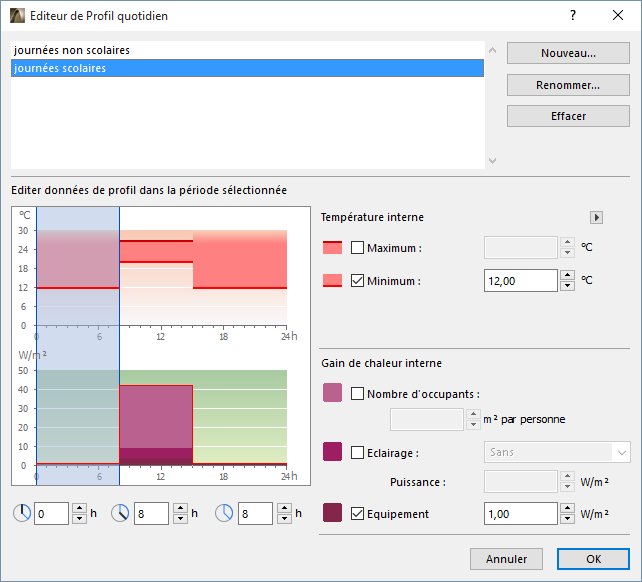This screenshot has width=642, height=582.
Task: Click the middle clock icon below the chart
Action: click(x=120, y=513)
